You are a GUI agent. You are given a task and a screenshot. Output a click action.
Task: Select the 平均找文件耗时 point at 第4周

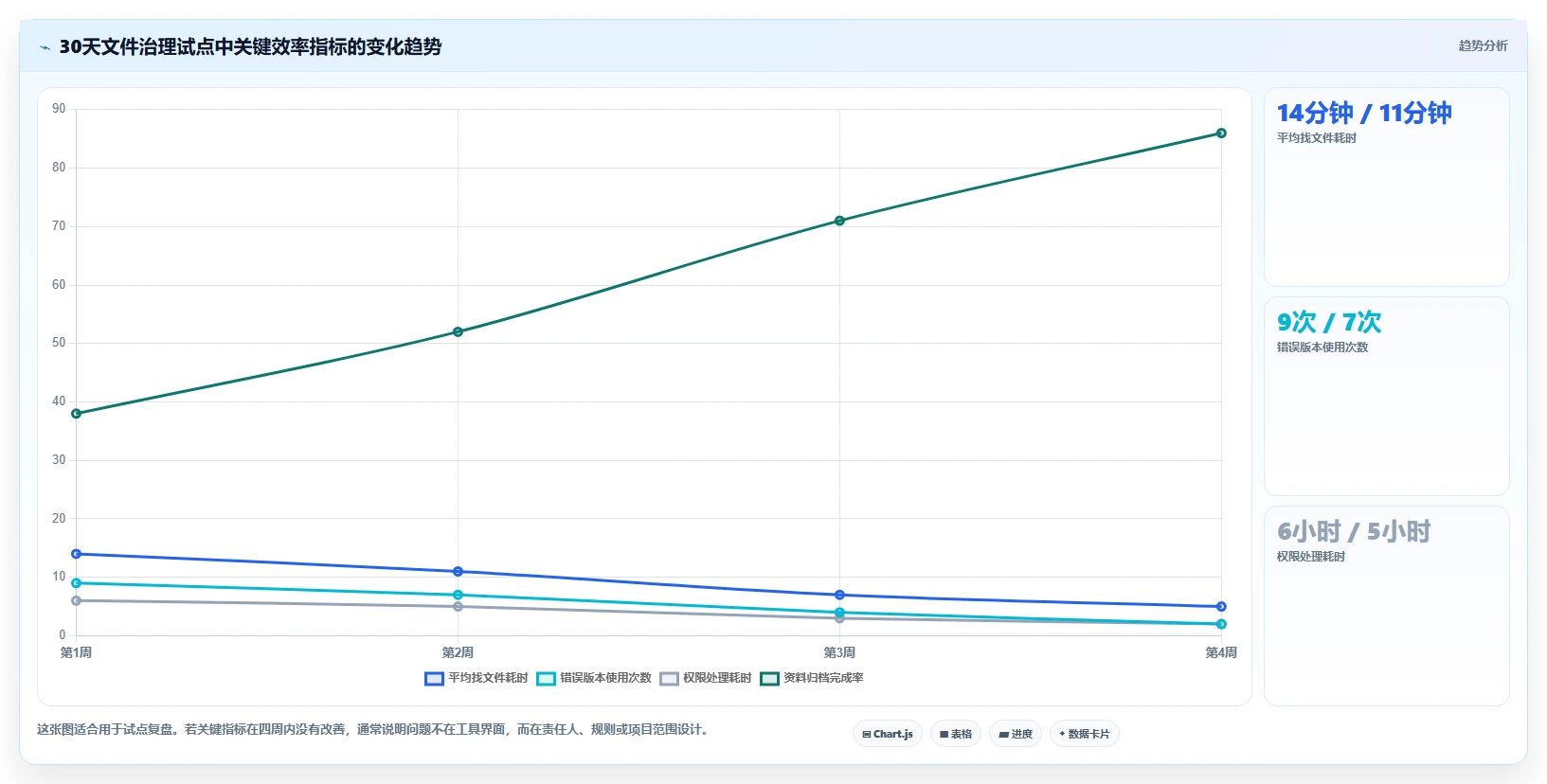pyautogui.click(x=1221, y=607)
